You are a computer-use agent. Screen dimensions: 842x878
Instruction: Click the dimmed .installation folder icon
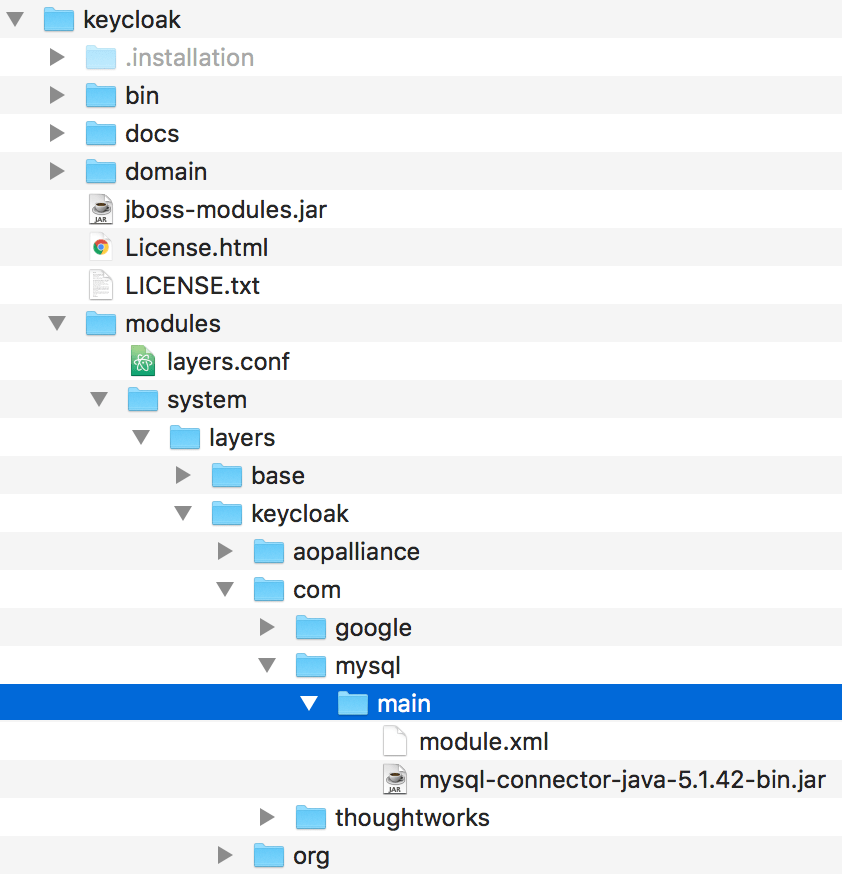[101, 57]
